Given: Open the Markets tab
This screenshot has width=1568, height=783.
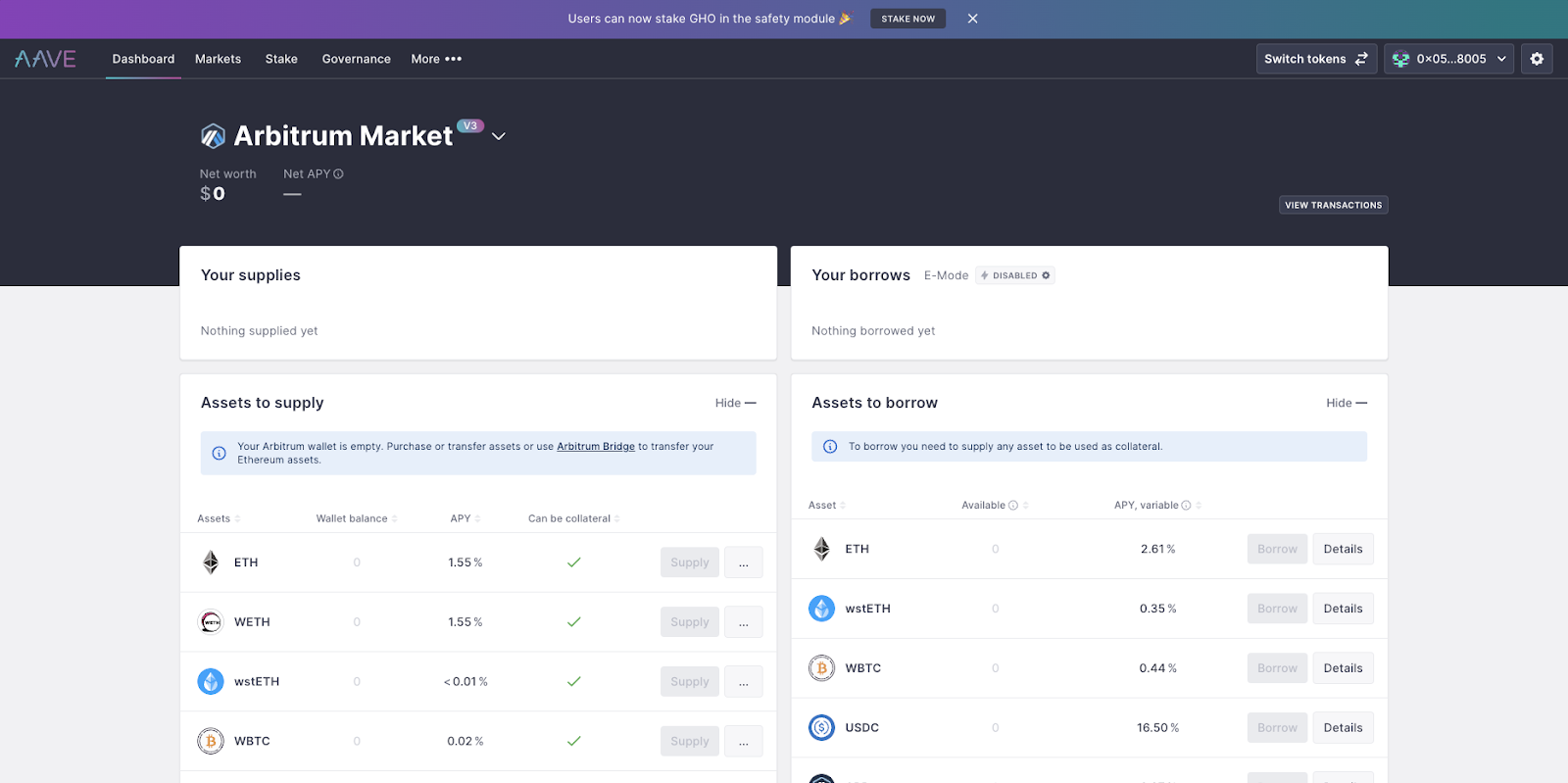Looking at the screenshot, I should (218, 59).
